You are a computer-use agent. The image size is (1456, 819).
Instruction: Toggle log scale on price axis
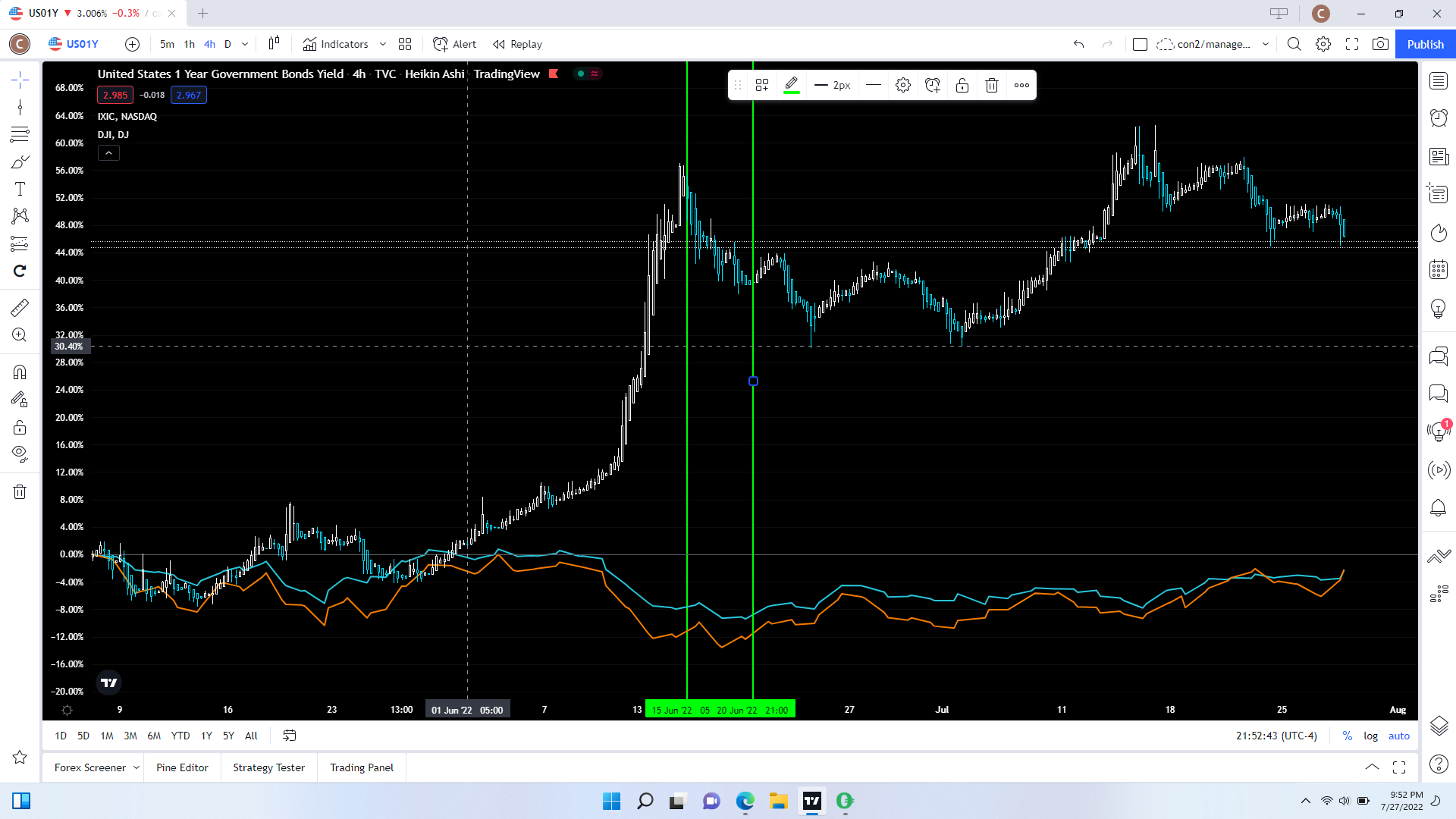(x=1370, y=736)
